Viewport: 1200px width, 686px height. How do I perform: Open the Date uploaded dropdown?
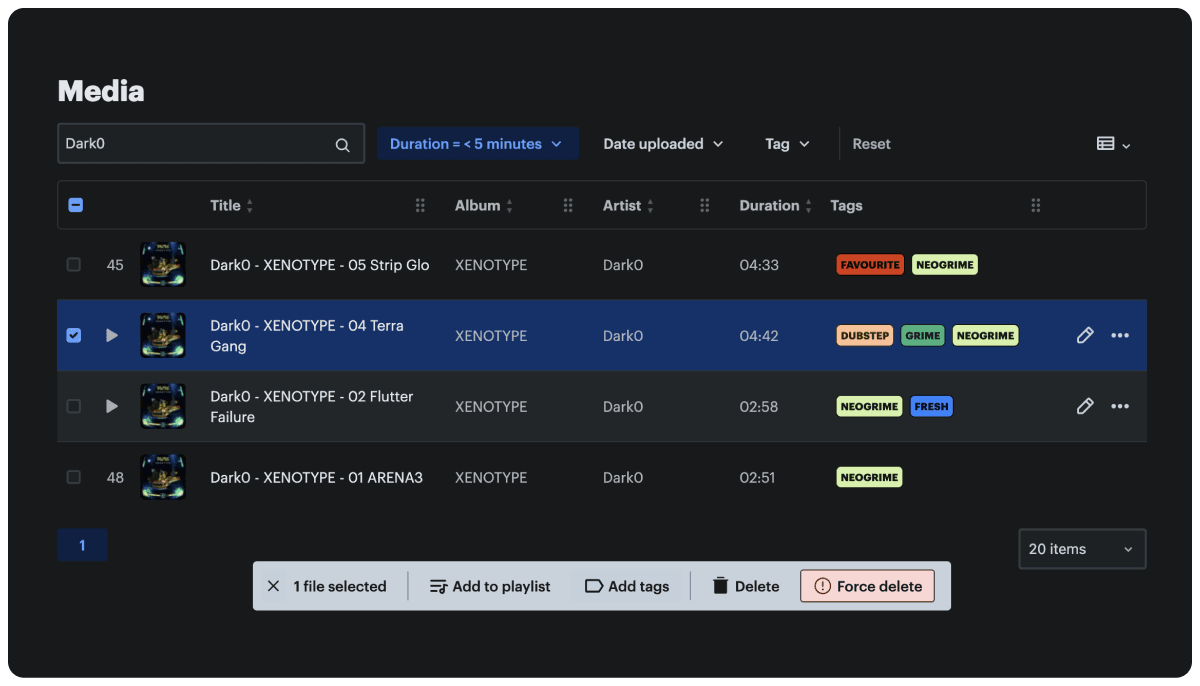663,143
